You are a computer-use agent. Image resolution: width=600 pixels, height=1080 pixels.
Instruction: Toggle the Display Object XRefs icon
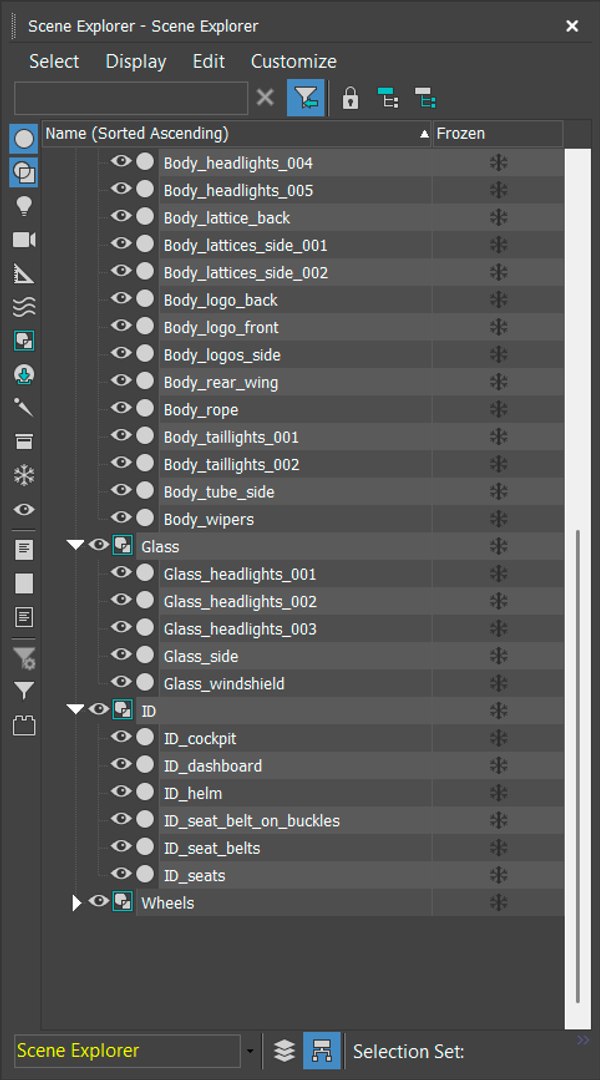coord(24,375)
